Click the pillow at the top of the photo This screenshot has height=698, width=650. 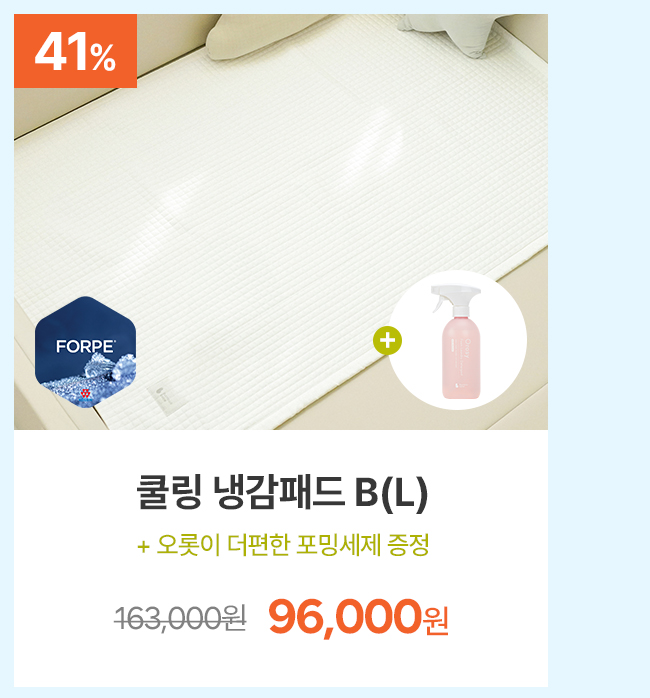(x=258, y=38)
